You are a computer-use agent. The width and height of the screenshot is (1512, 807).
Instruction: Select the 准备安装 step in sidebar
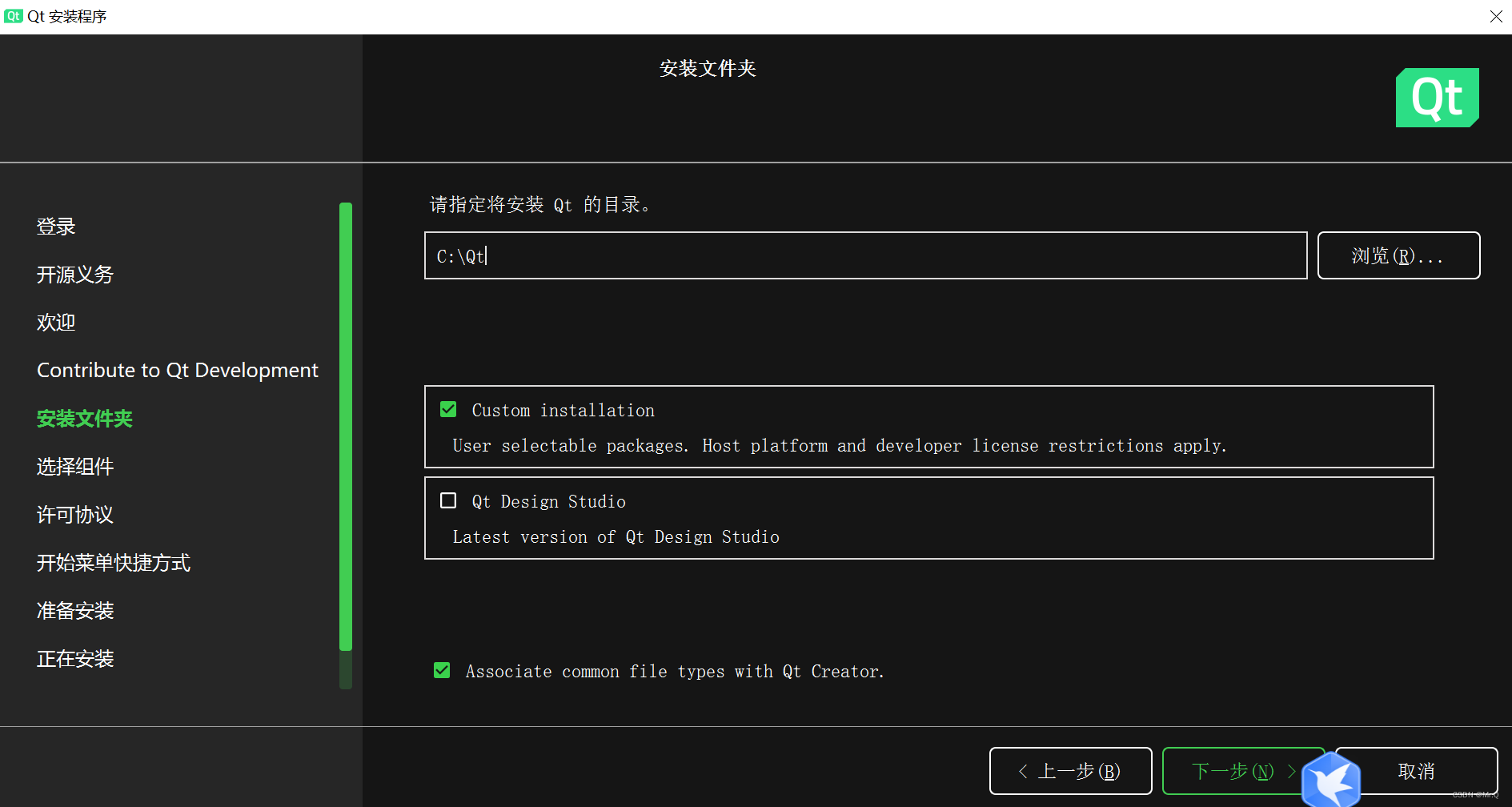pyautogui.click(x=75, y=611)
